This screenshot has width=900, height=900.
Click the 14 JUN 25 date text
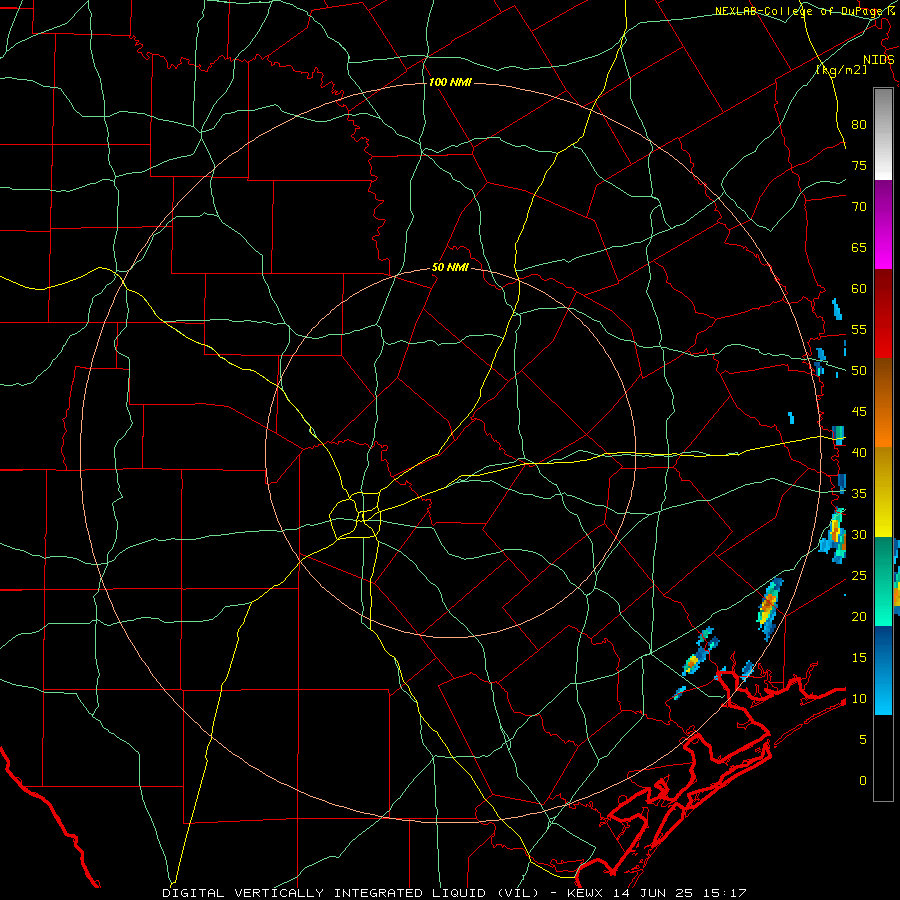[x=655, y=893]
